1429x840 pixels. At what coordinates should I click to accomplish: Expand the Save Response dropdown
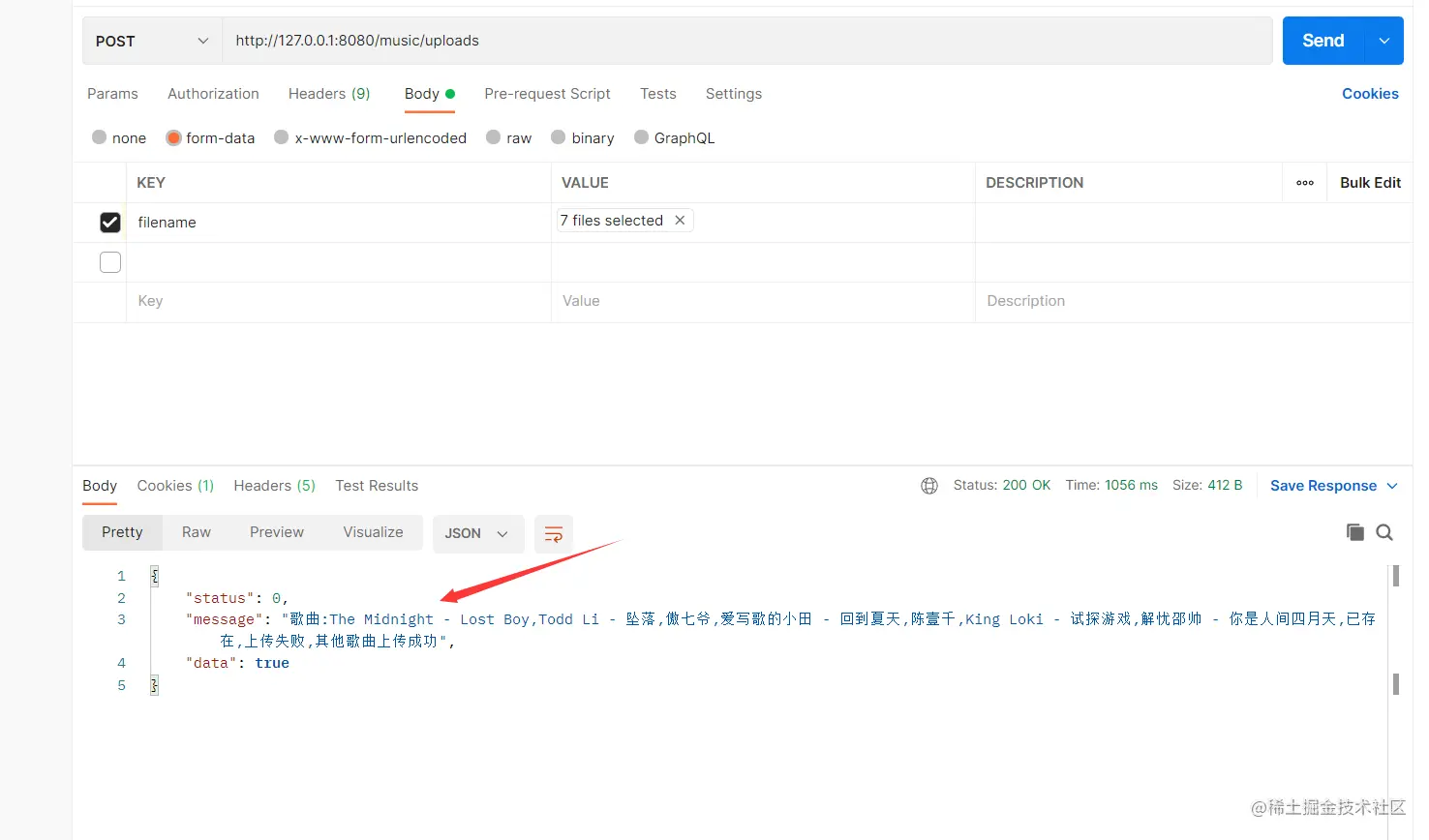1392,486
